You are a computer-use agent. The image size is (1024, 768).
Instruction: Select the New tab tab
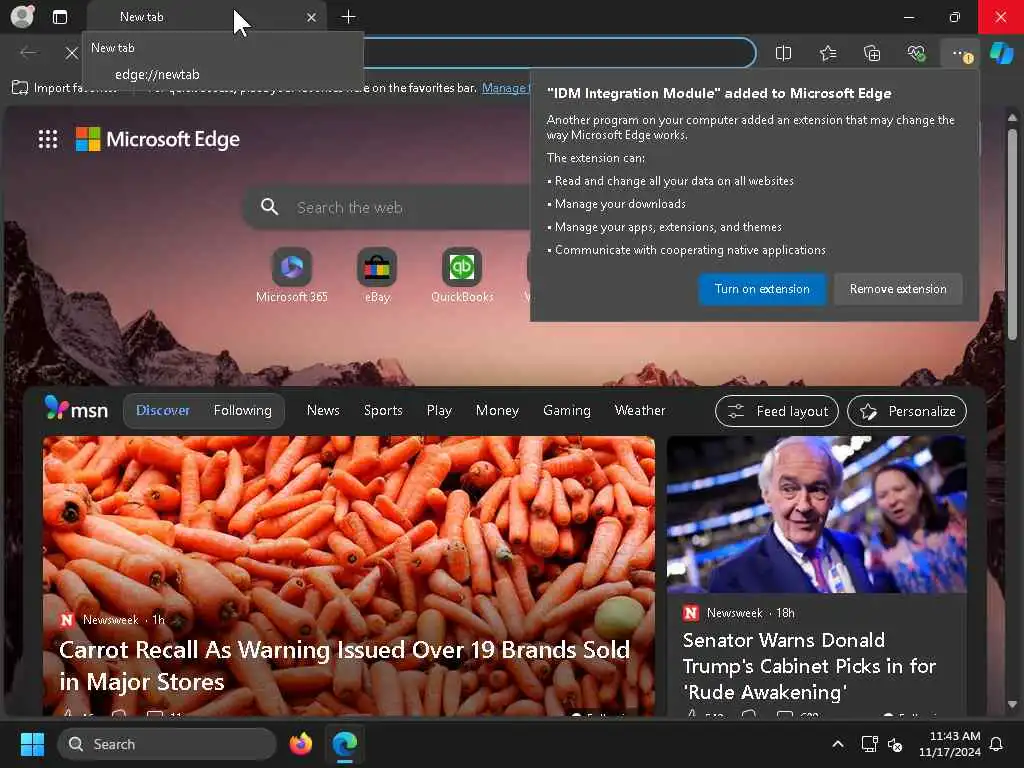(204, 17)
